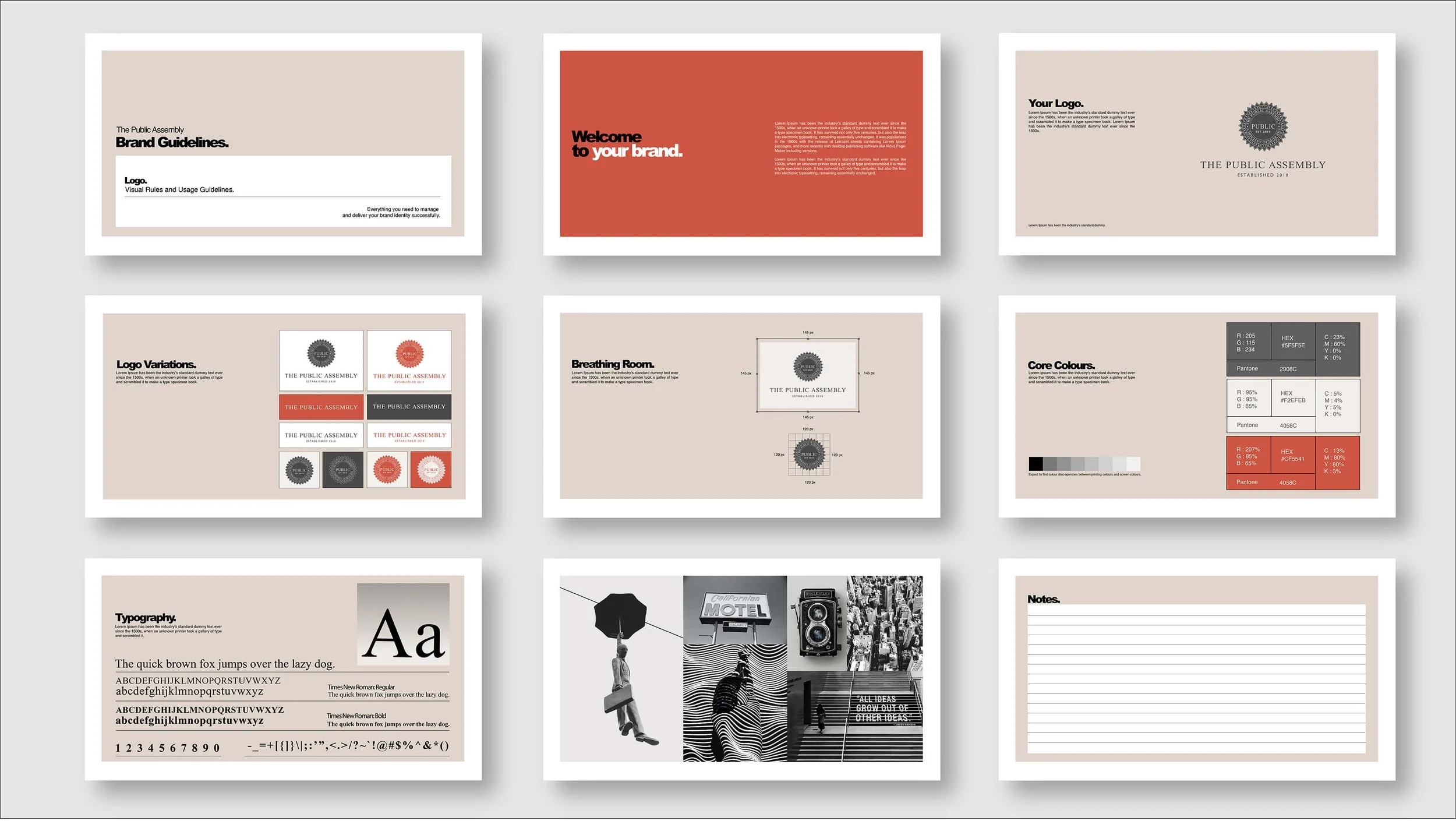1456x824 pixels.
Task: Select white seal on red background variation
Action: [430, 470]
